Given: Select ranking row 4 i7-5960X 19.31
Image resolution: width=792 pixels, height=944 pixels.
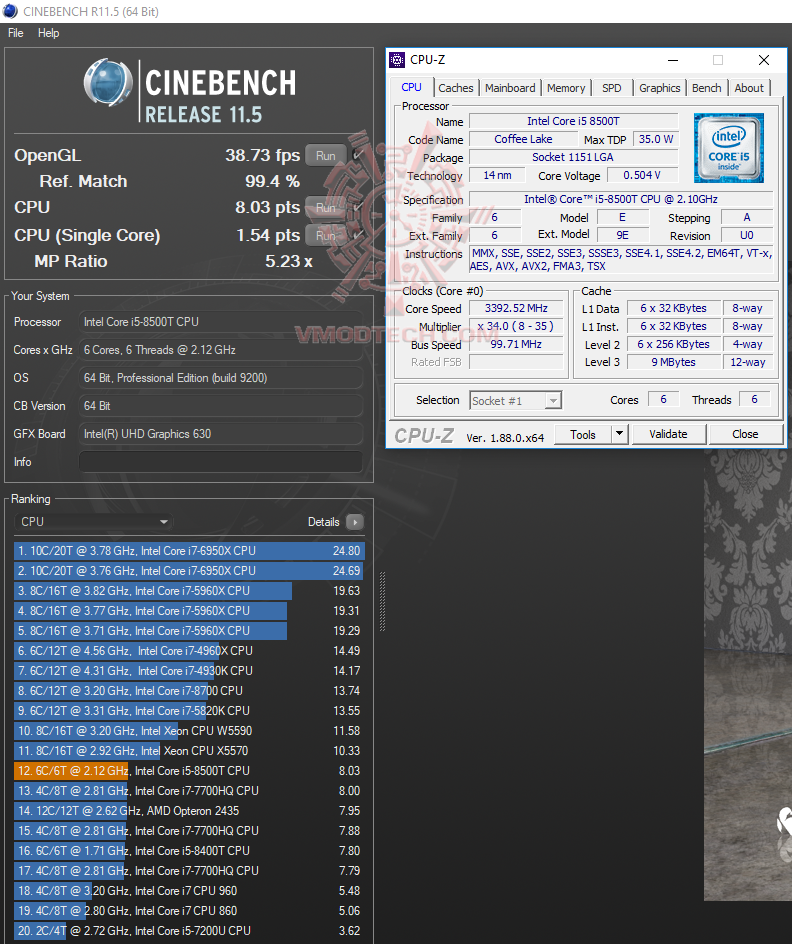Looking at the screenshot, I should [x=189, y=610].
